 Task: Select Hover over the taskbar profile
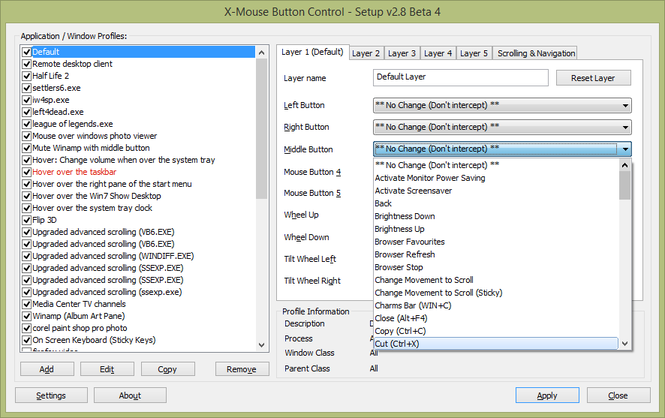point(79,172)
